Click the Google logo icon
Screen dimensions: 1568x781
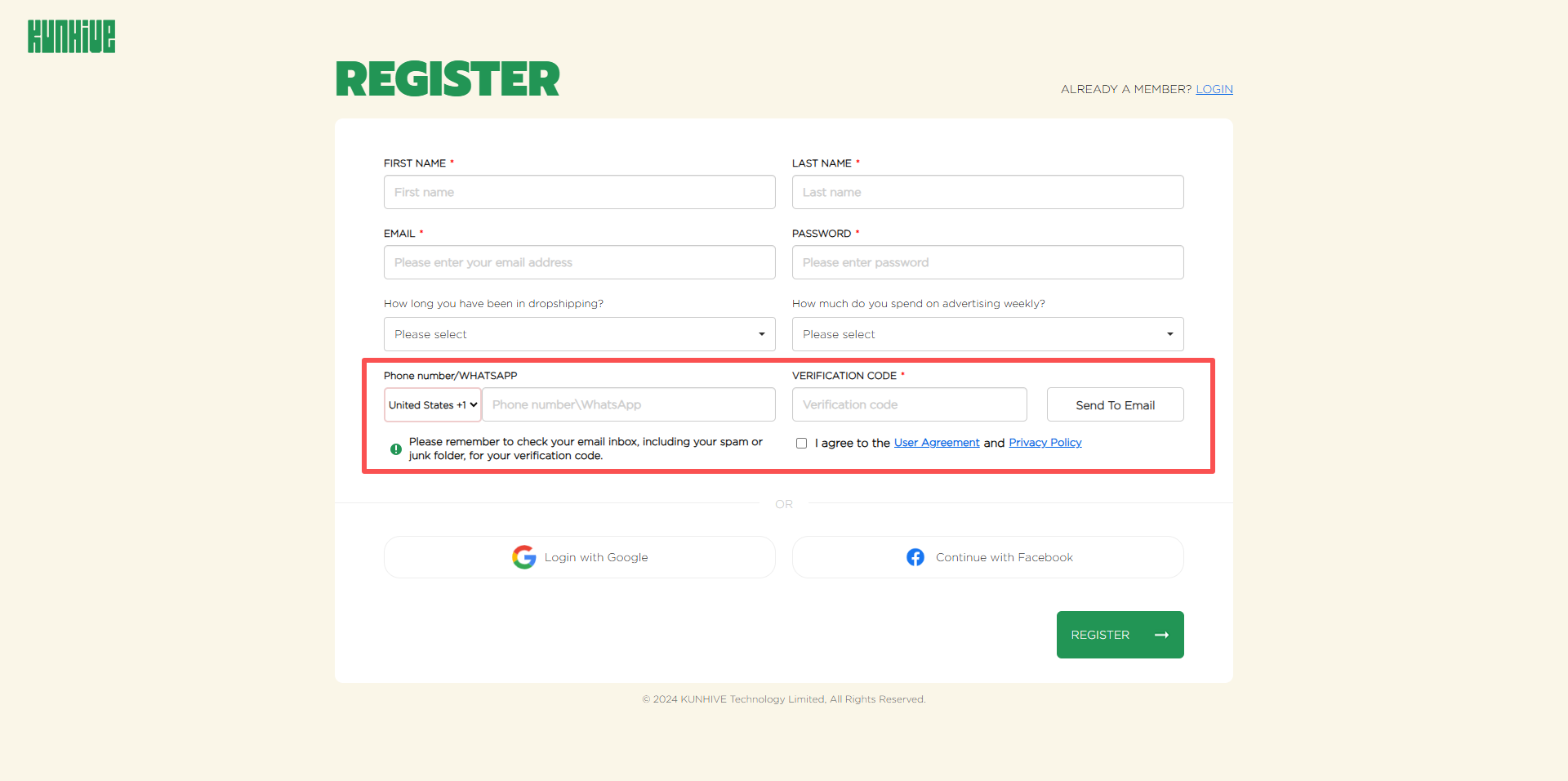(523, 557)
